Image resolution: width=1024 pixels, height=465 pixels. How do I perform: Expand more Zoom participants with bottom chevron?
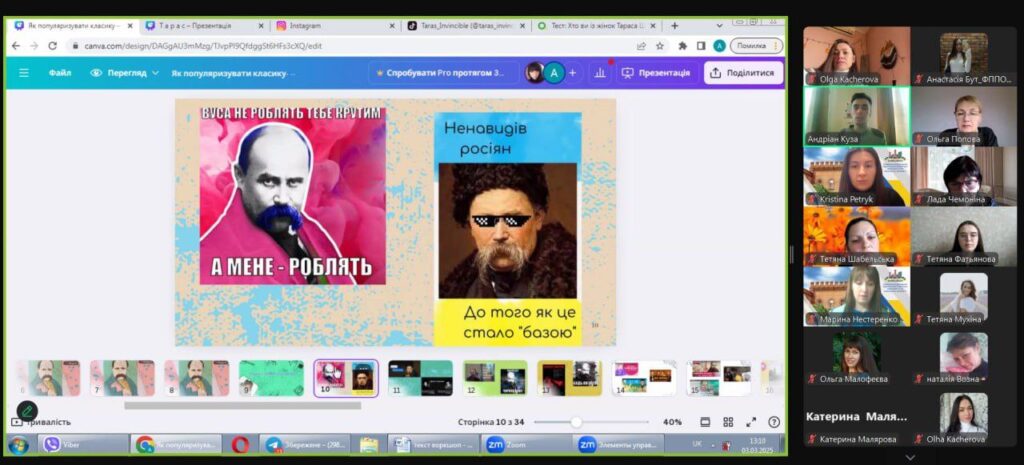pos(909,456)
